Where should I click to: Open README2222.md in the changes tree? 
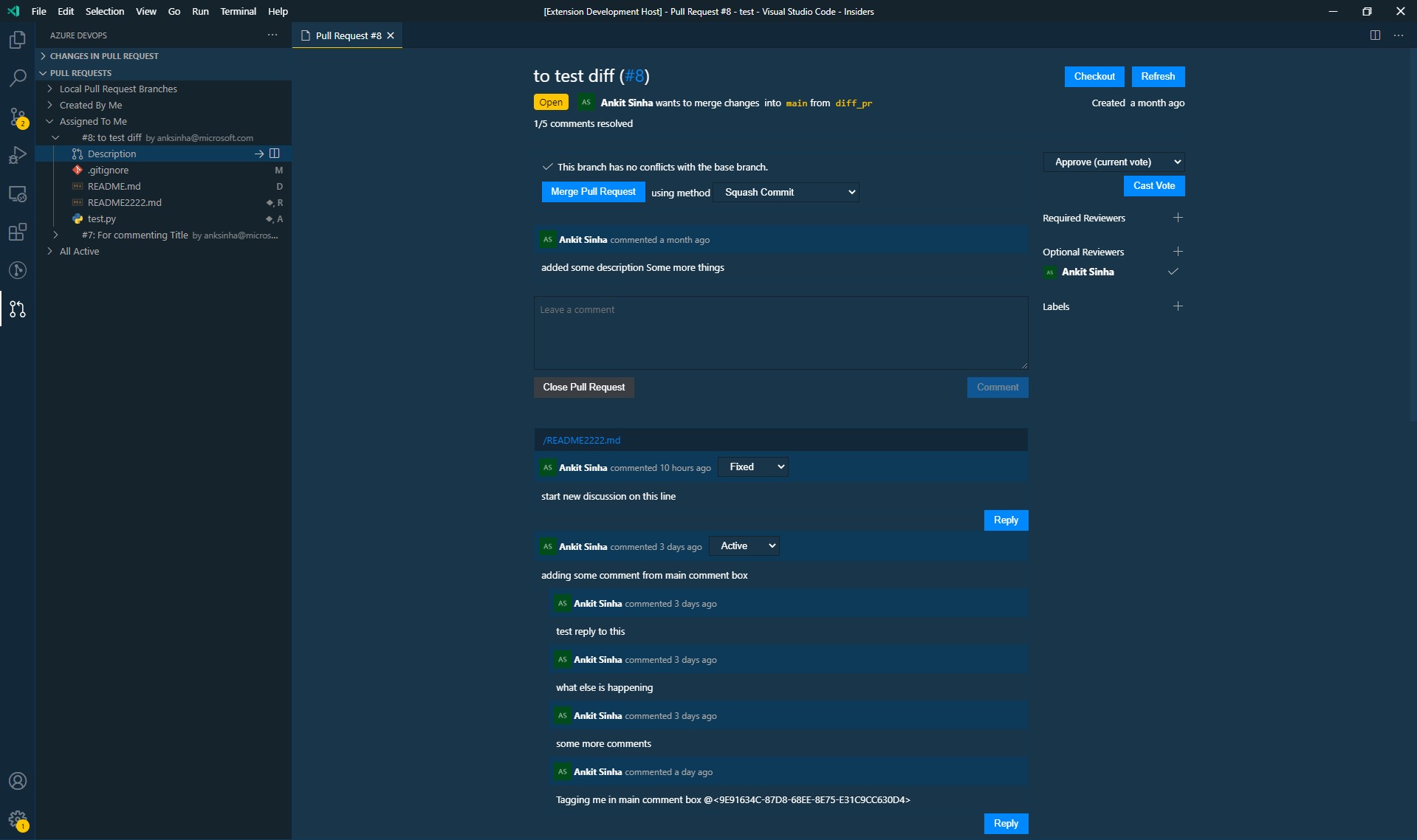coord(163,202)
